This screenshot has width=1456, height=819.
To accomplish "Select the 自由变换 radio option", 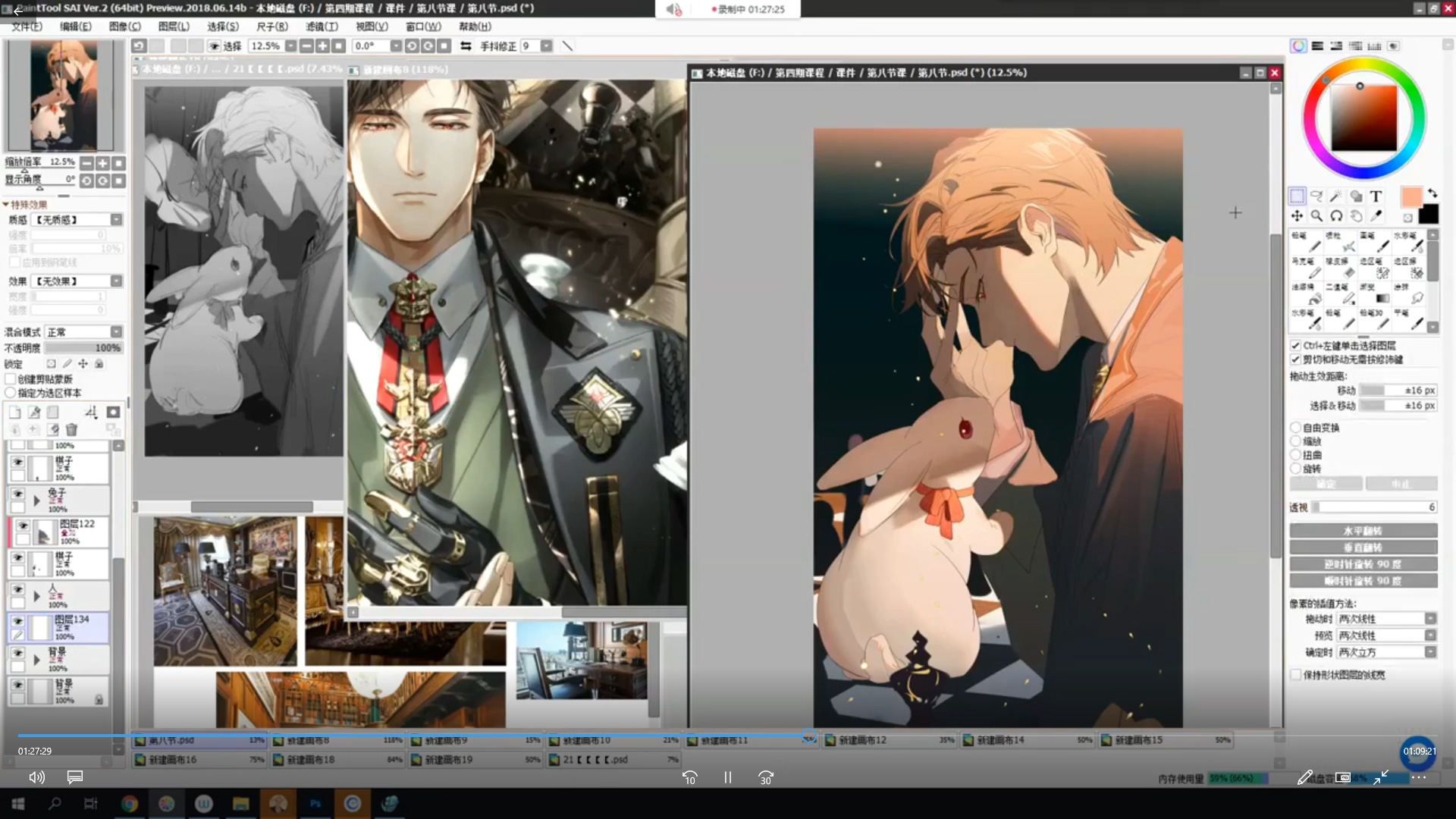I will pyautogui.click(x=1296, y=428).
